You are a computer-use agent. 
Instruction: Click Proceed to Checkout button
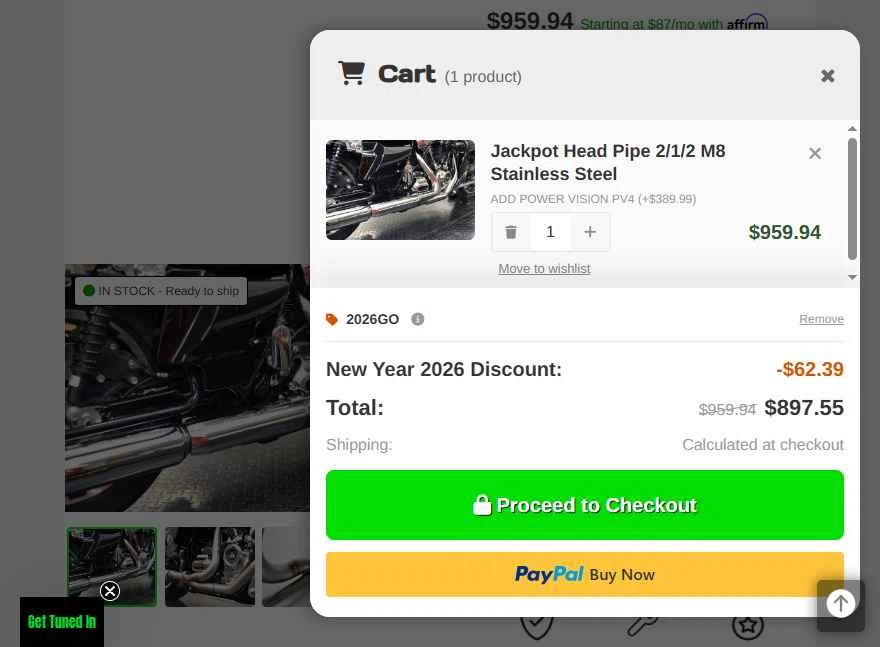click(x=584, y=505)
